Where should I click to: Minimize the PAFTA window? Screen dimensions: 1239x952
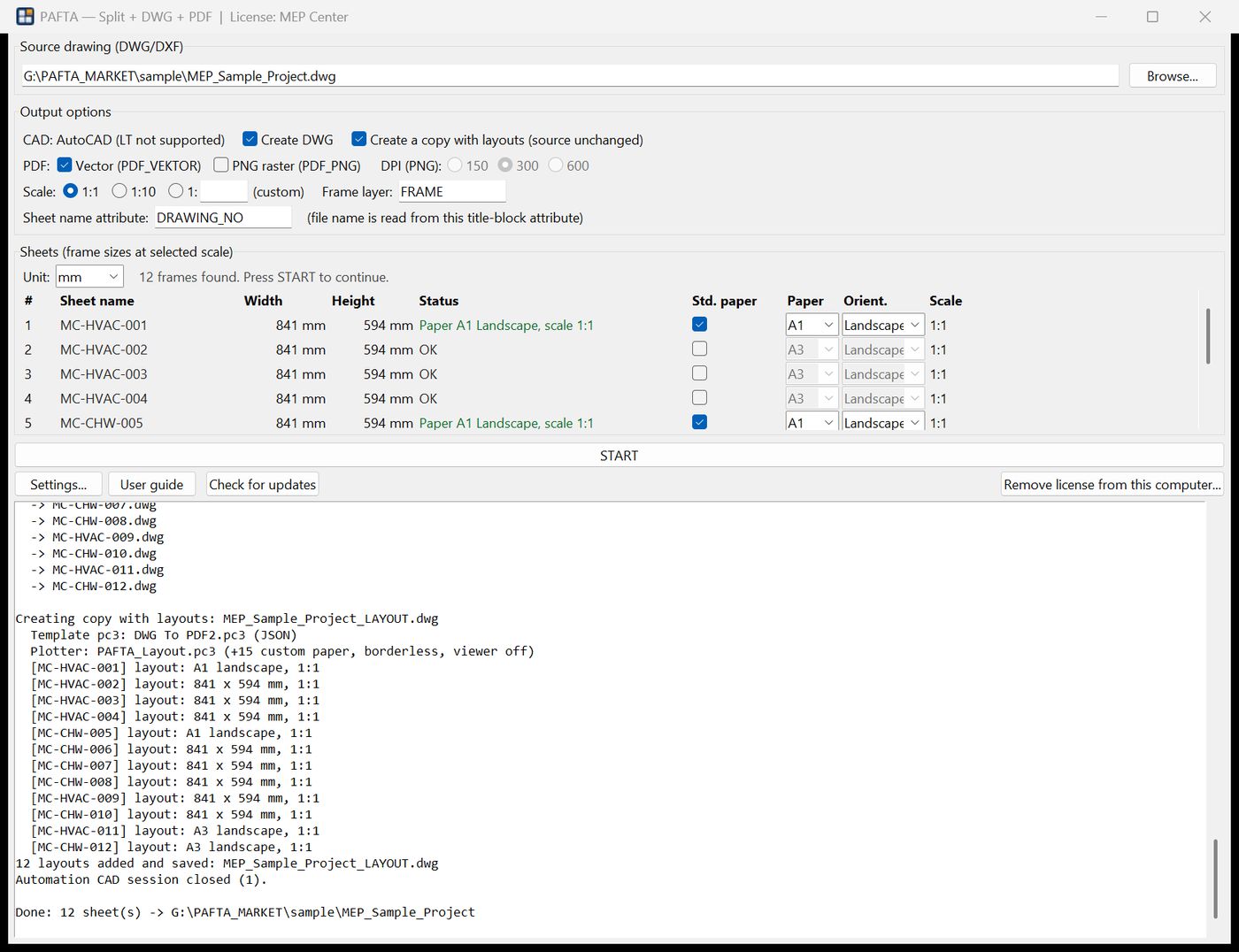pos(1102,17)
